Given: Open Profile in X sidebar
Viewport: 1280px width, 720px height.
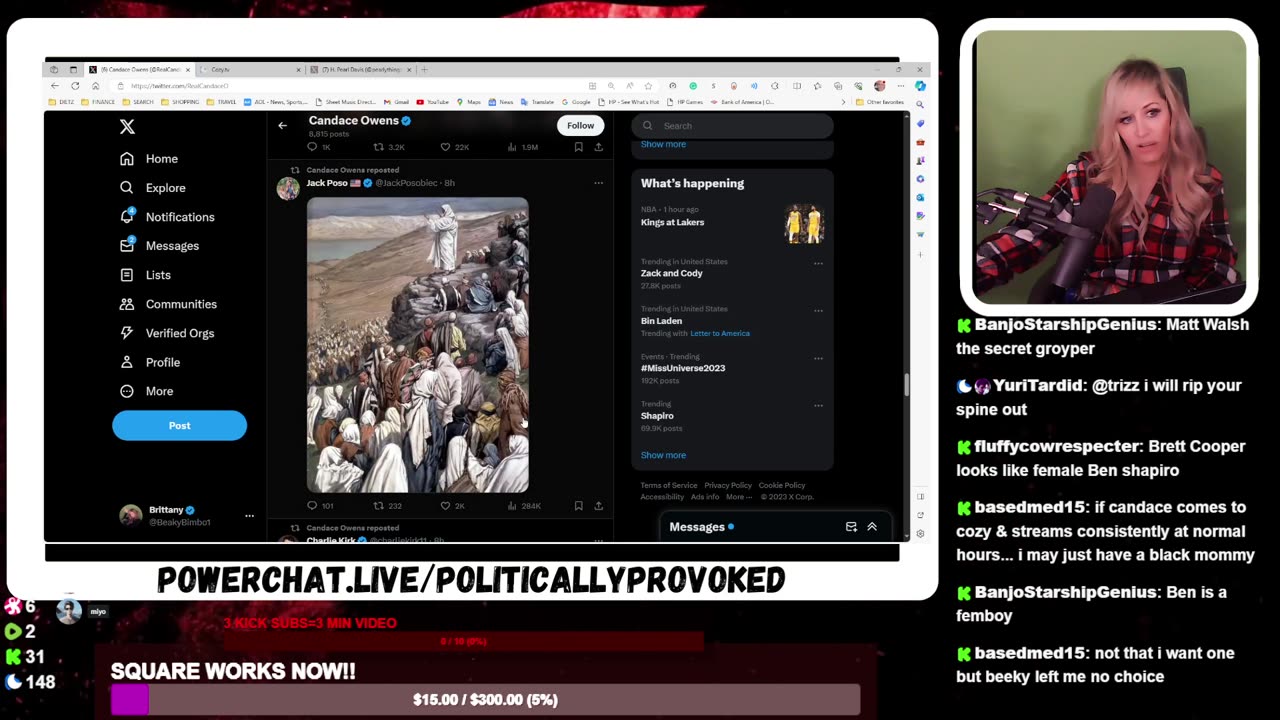Looking at the screenshot, I should coord(150,362).
